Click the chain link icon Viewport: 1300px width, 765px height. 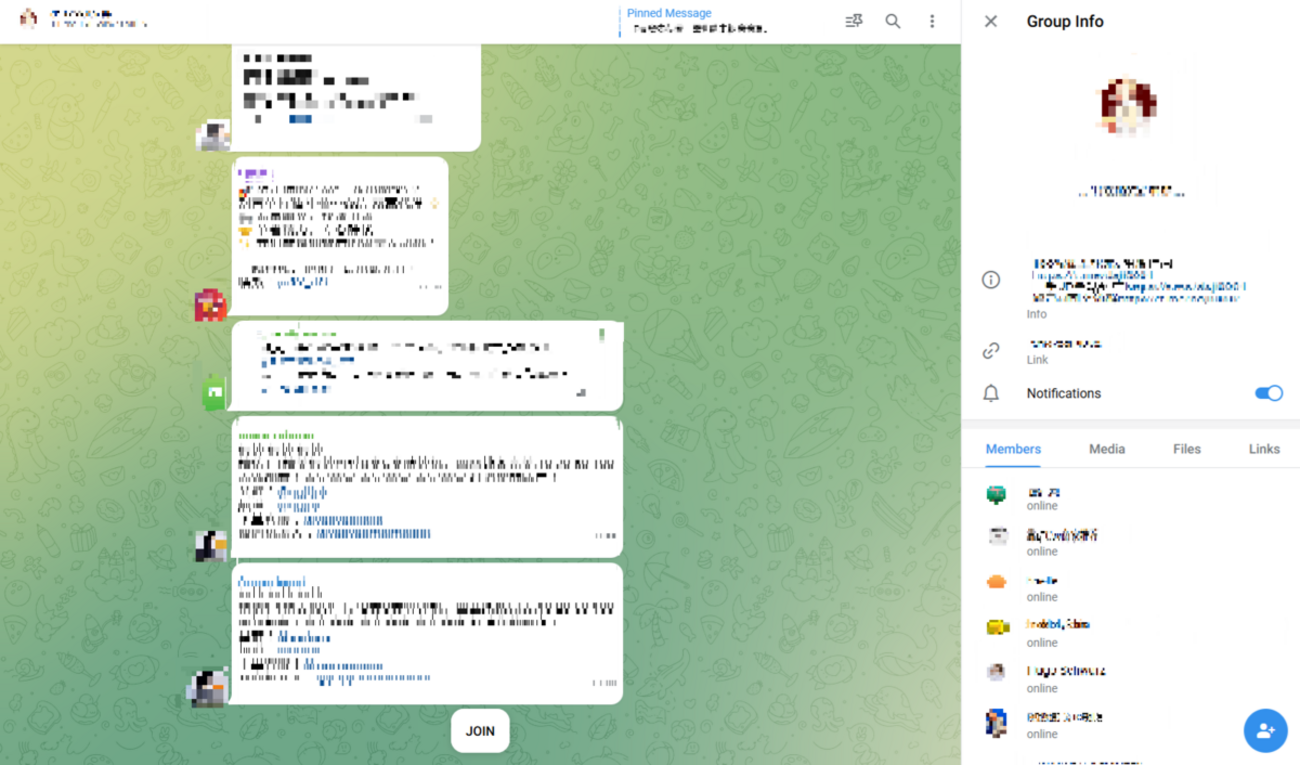pyautogui.click(x=991, y=351)
